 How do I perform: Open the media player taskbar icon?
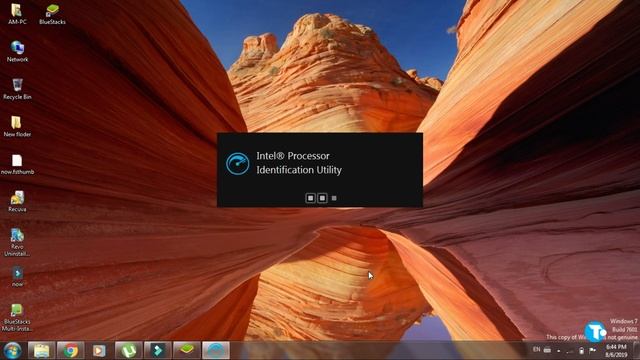(99, 351)
